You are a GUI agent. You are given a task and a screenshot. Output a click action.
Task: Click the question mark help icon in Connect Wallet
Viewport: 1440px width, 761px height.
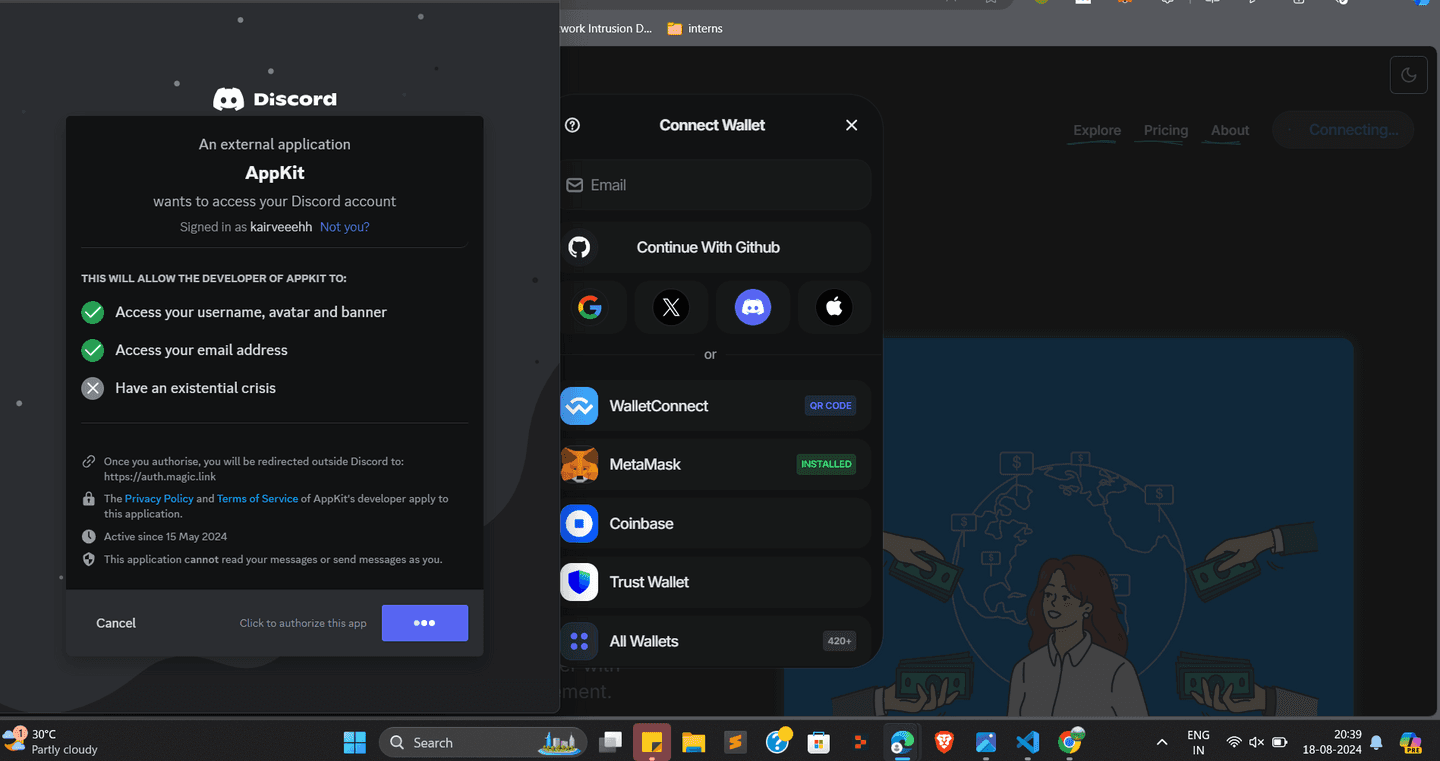573,125
